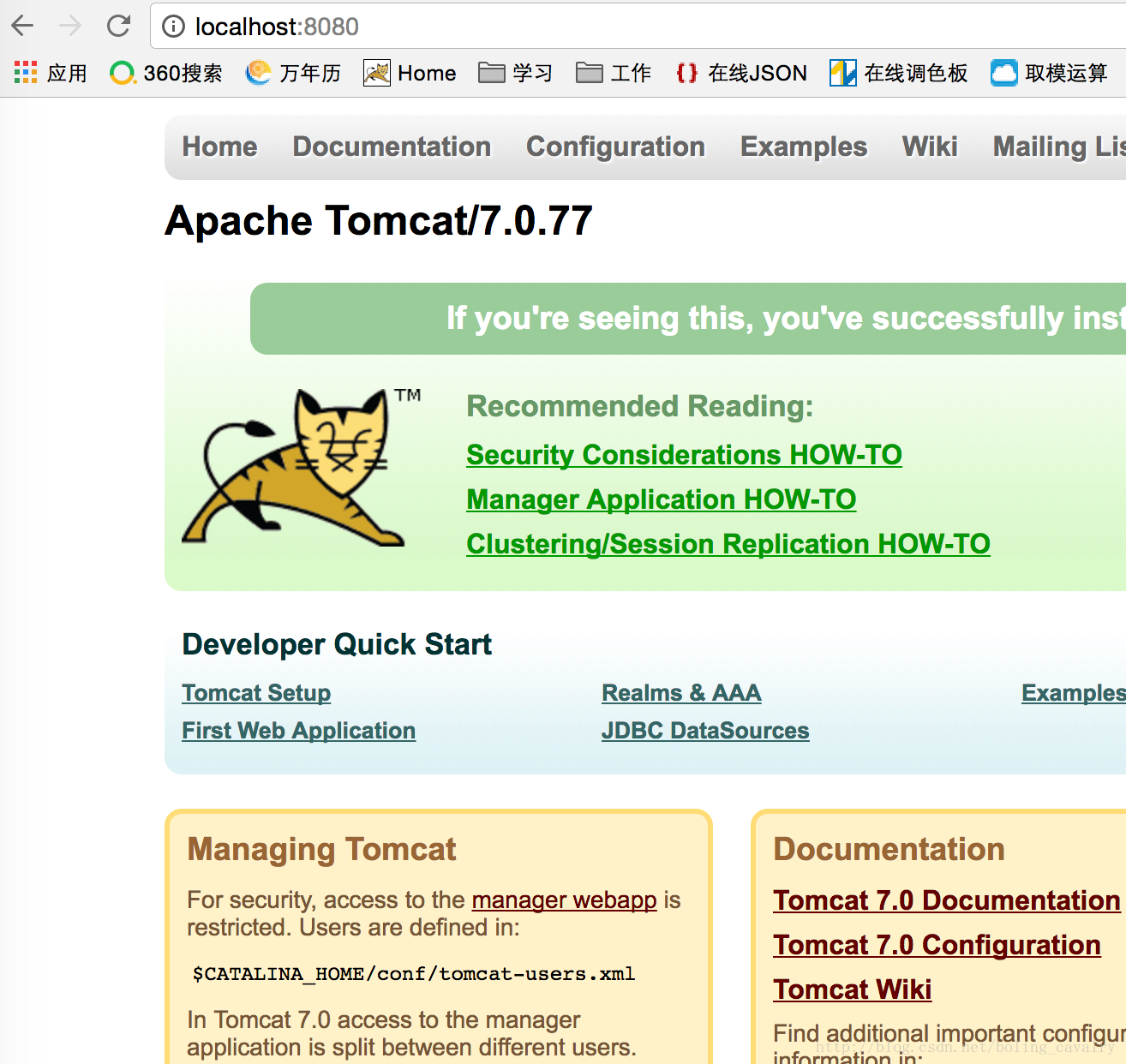The image size is (1126, 1064).
Task: Click the Managing Tomcat heading
Action: click(x=321, y=849)
